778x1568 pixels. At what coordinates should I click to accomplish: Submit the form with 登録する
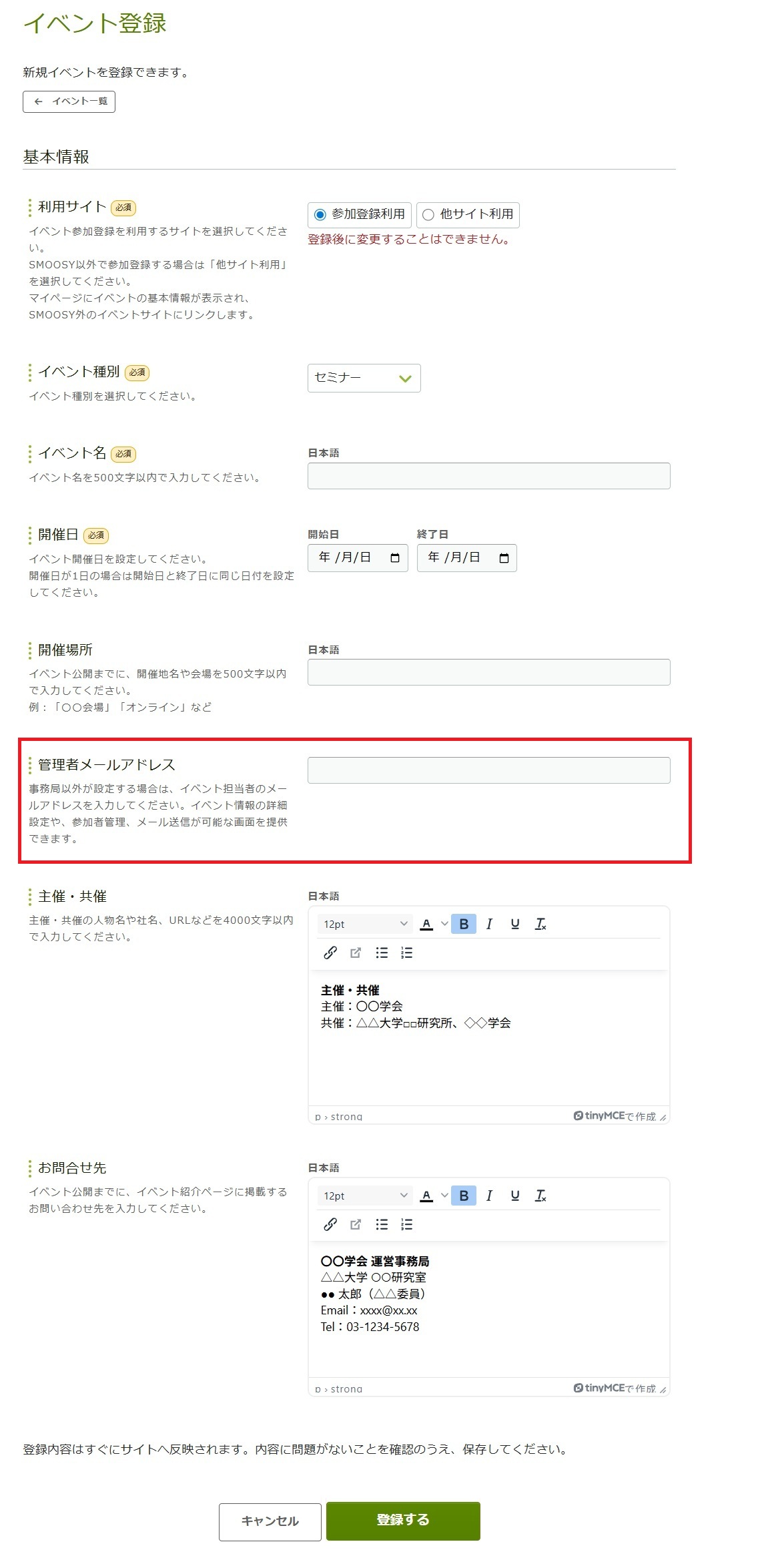[x=403, y=1521]
